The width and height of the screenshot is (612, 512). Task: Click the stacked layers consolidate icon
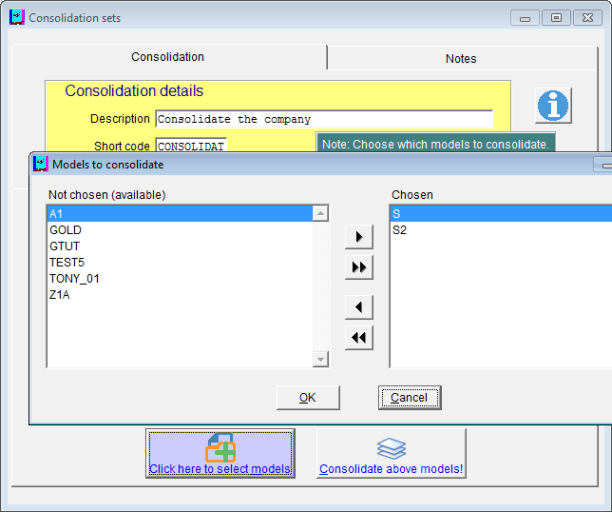(x=391, y=448)
